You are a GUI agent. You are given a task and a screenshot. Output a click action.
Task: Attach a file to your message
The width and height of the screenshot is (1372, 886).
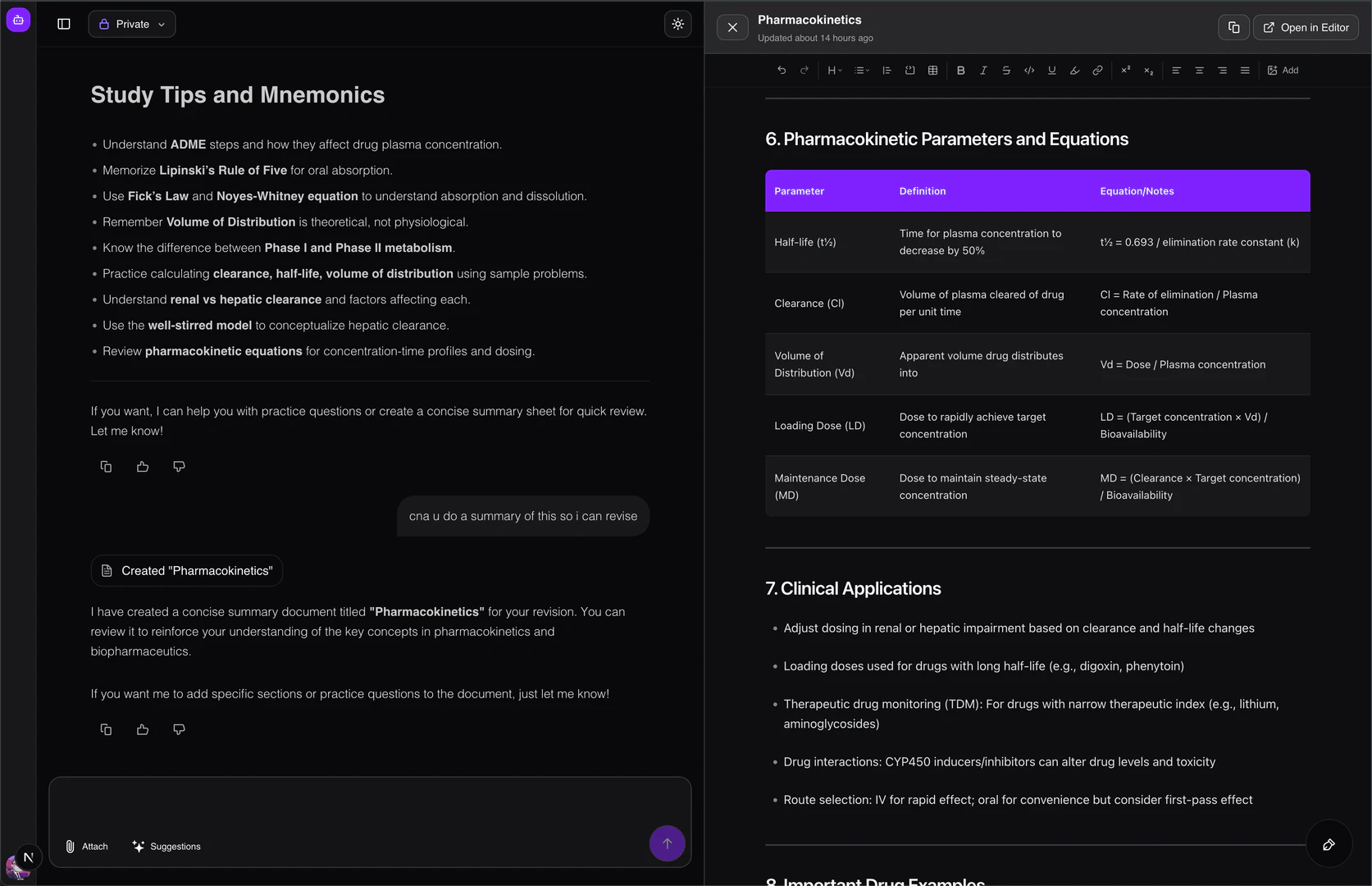[85, 846]
